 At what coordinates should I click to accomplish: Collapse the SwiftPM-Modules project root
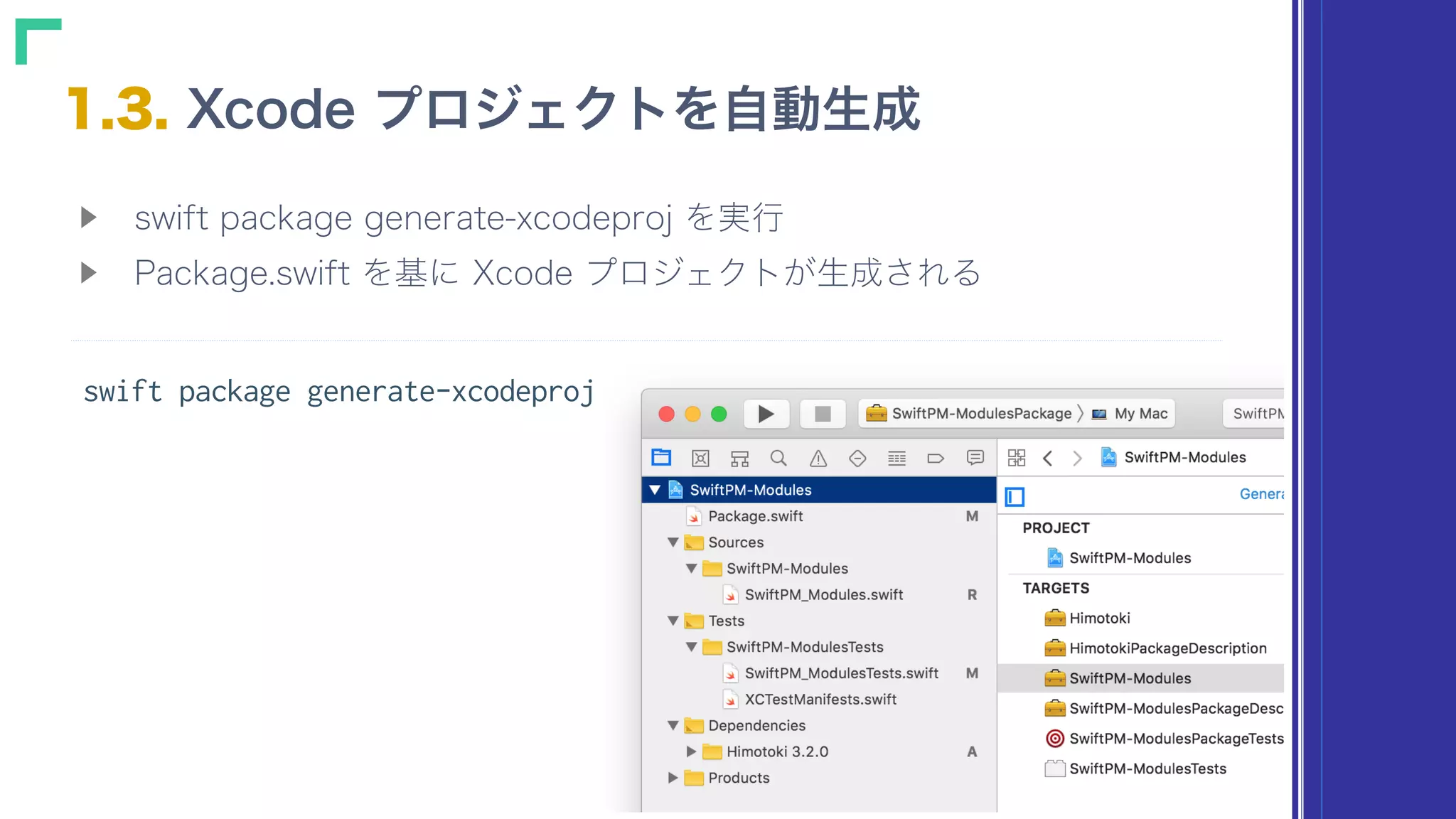point(655,490)
